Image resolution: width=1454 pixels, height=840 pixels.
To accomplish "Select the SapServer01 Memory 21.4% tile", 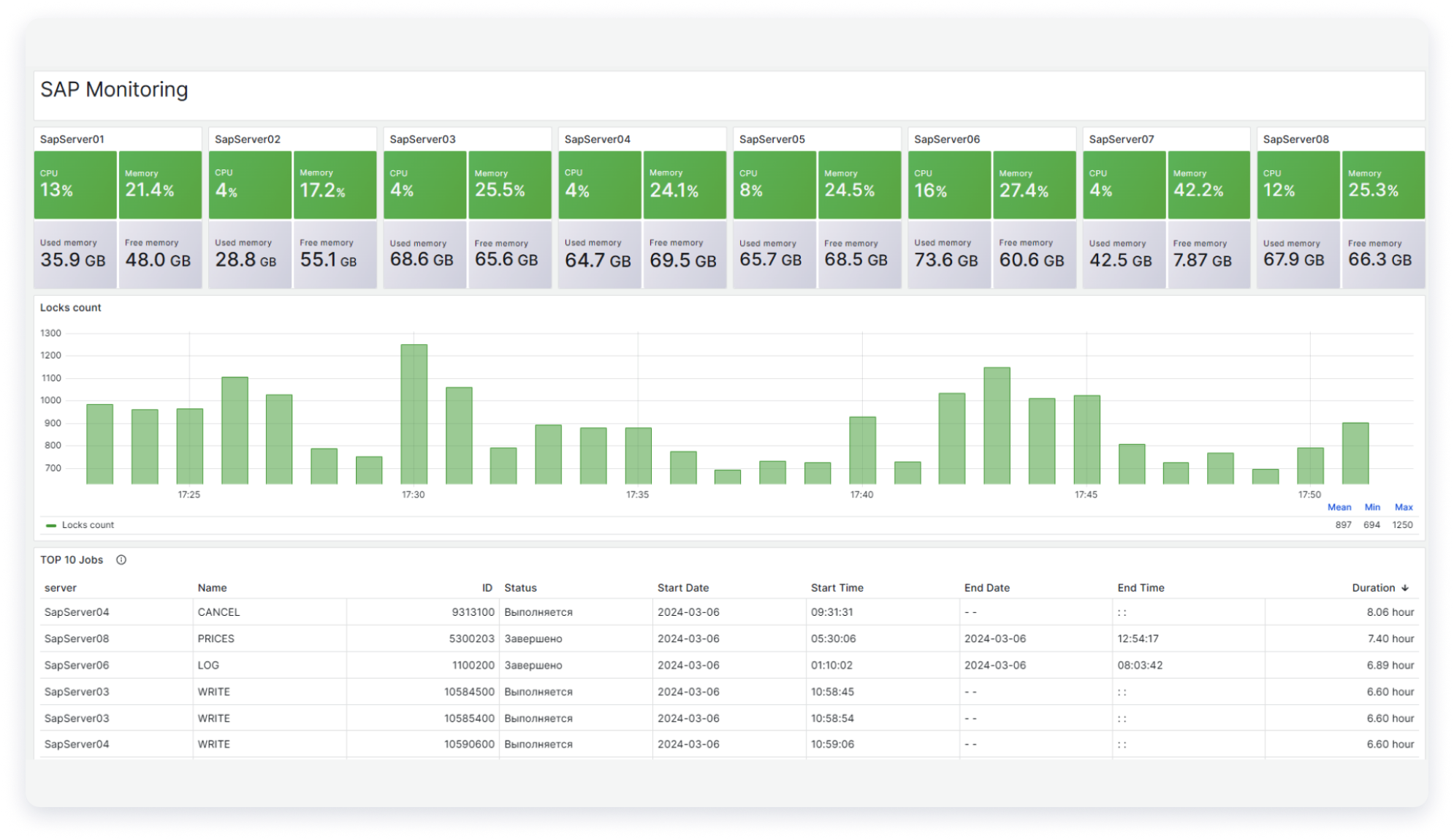I will coord(160,185).
